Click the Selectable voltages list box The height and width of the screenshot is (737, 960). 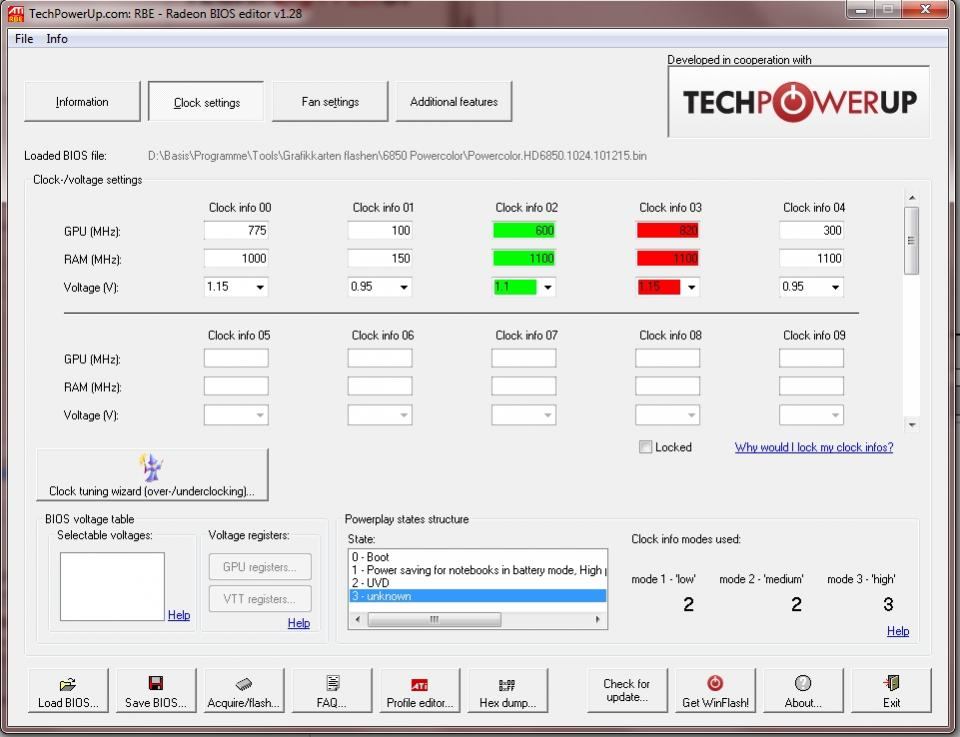pyautogui.click(x=112, y=586)
